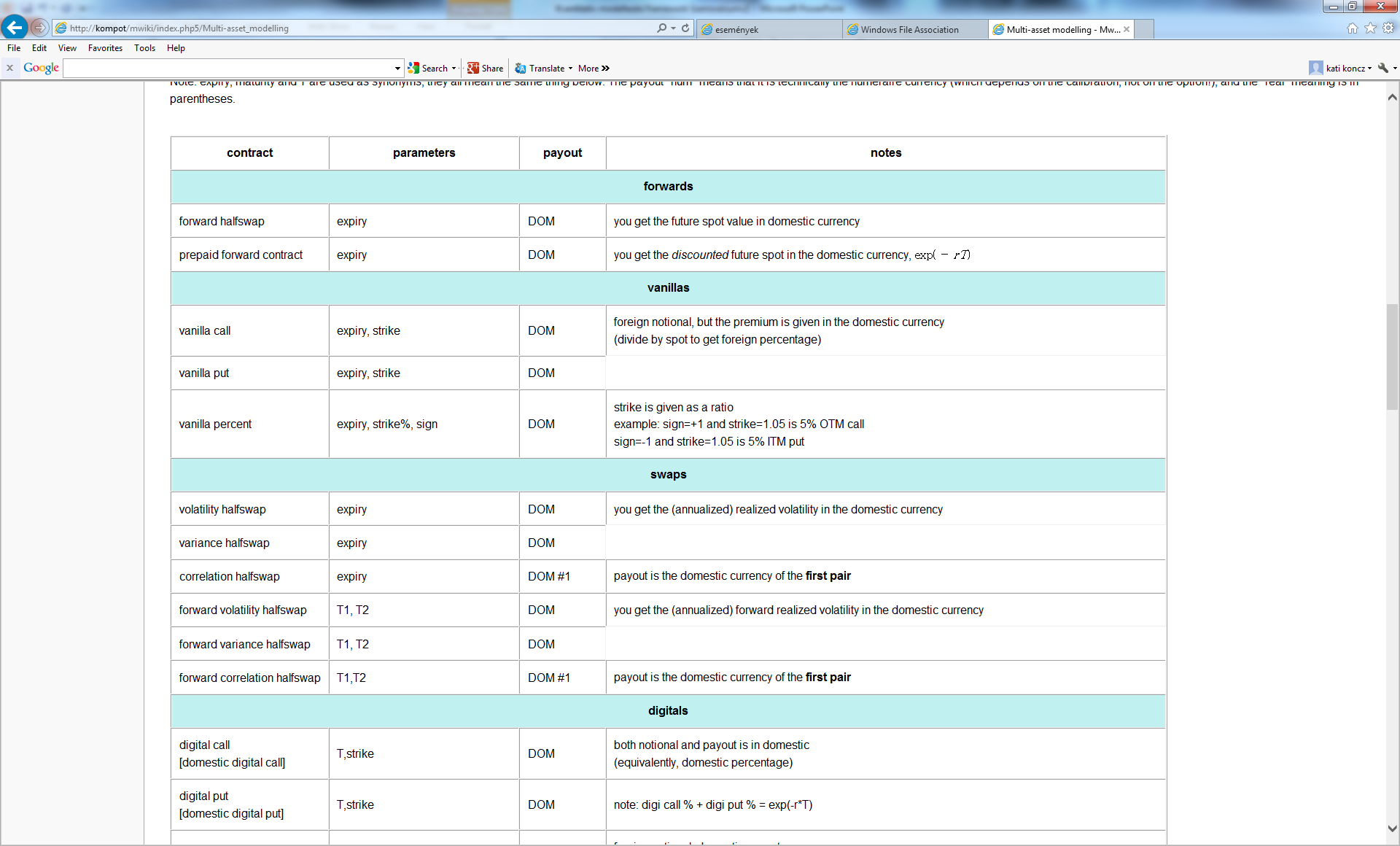1400x846 pixels.
Task: Click the 'digitals' section header row
Action: (668, 711)
